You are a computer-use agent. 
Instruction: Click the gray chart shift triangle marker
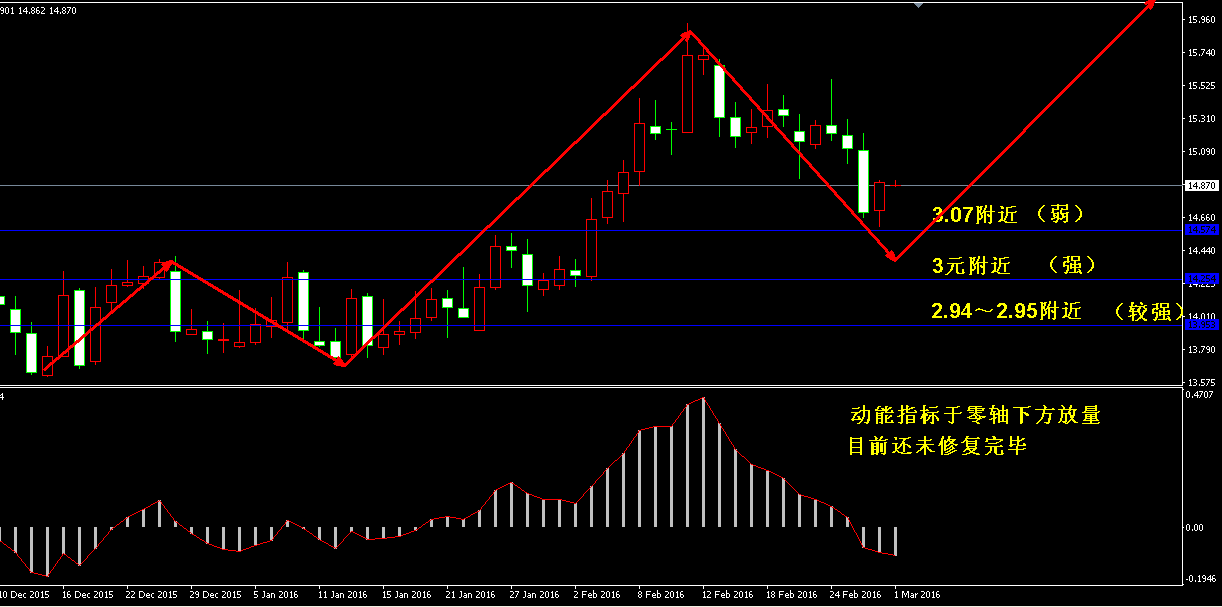[917, 5]
